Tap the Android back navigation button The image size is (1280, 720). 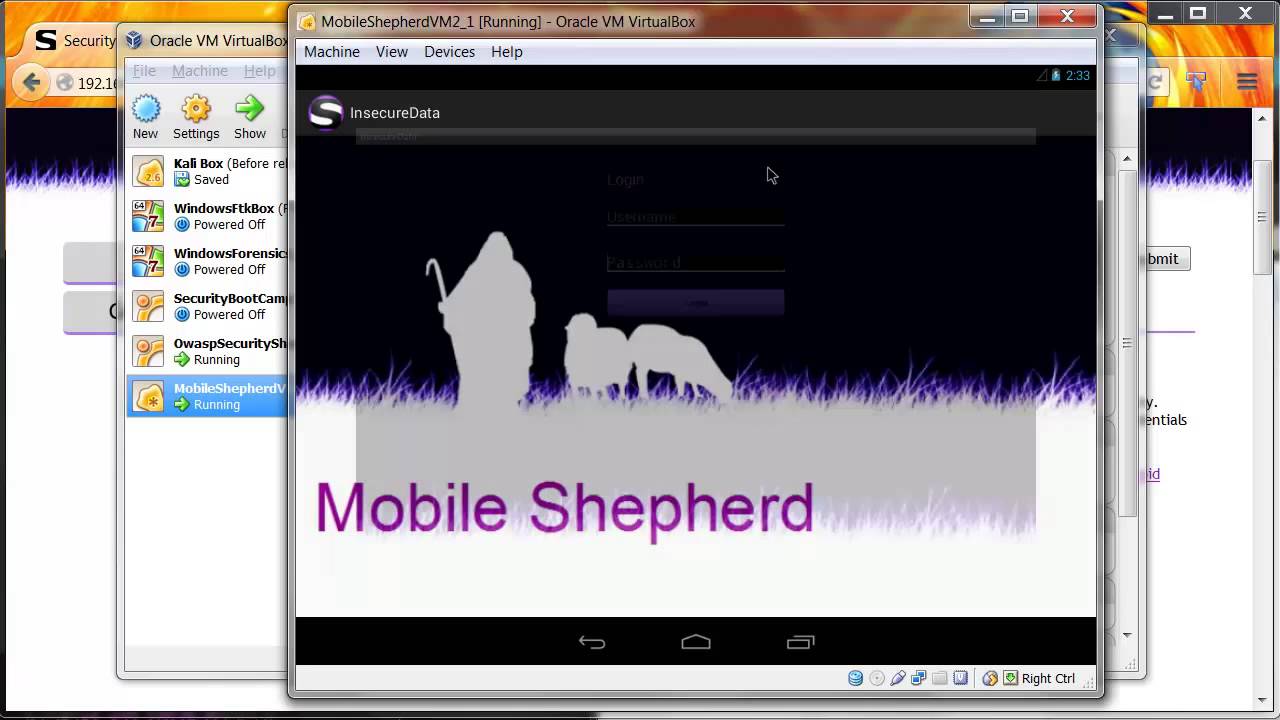(592, 642)
